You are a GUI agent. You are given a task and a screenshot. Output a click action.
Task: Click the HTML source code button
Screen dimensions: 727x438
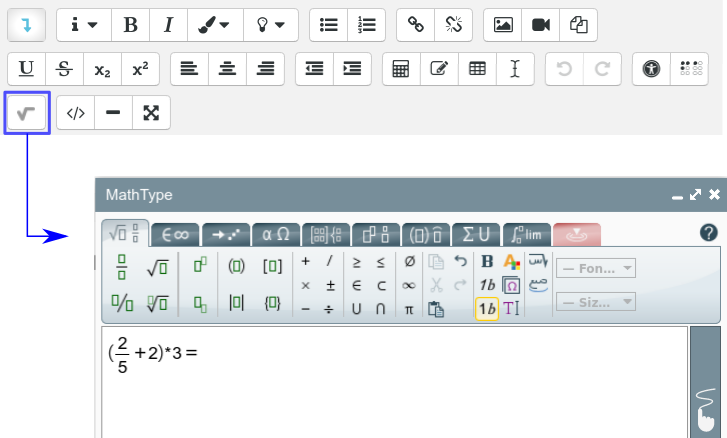75,113
